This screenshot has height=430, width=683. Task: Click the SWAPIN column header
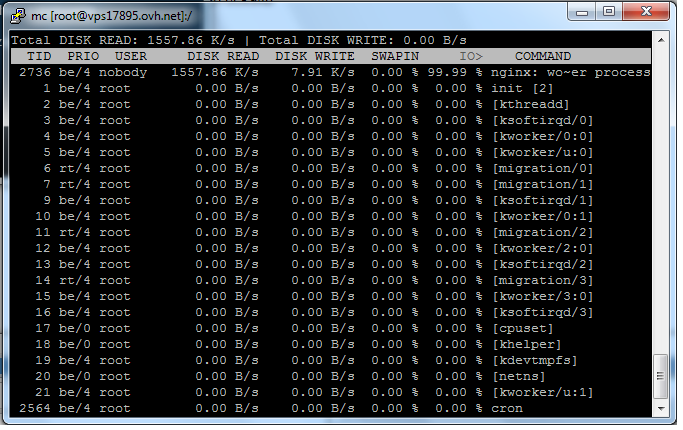[395, 56]
